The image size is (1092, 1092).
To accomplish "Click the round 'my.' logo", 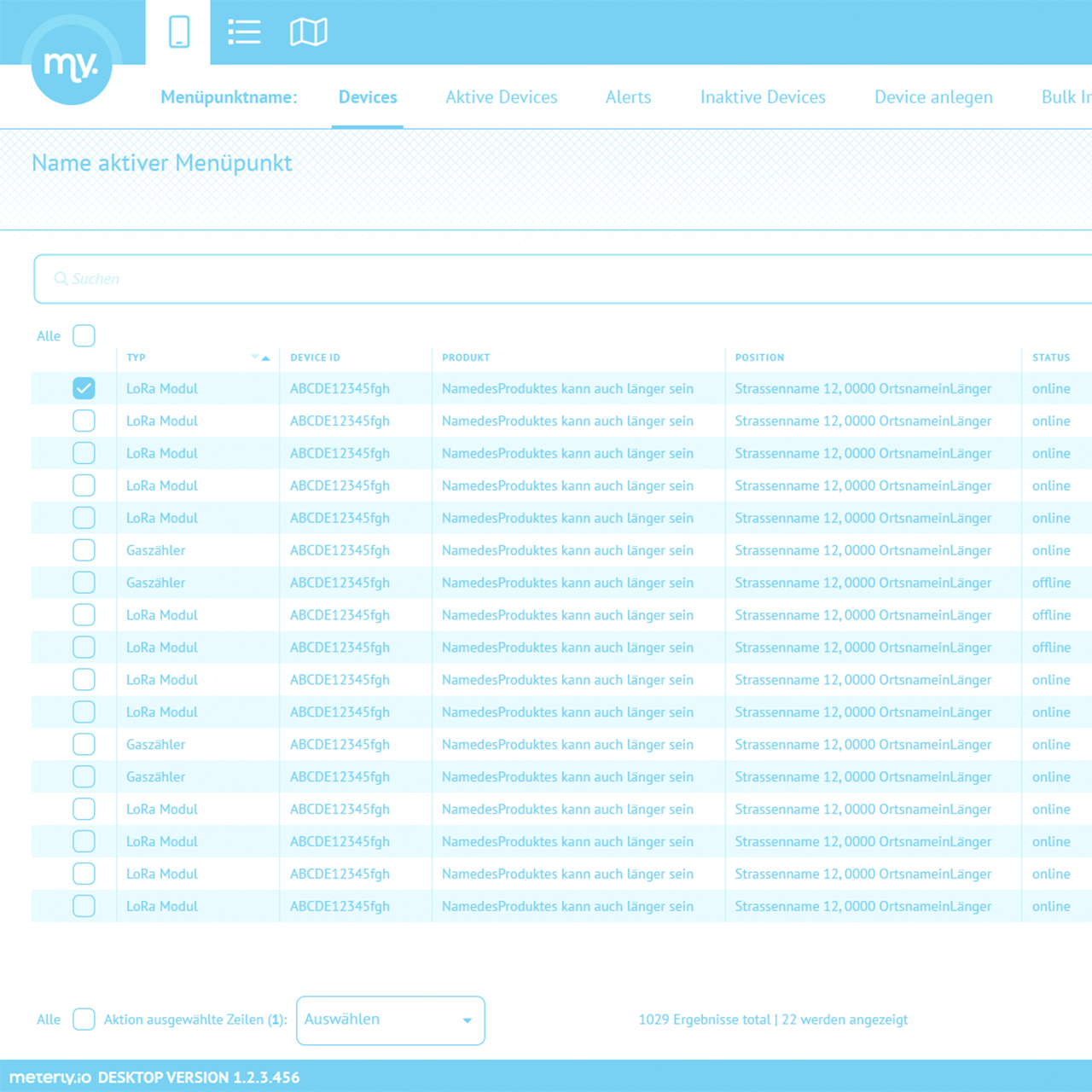I will [72, 65].
